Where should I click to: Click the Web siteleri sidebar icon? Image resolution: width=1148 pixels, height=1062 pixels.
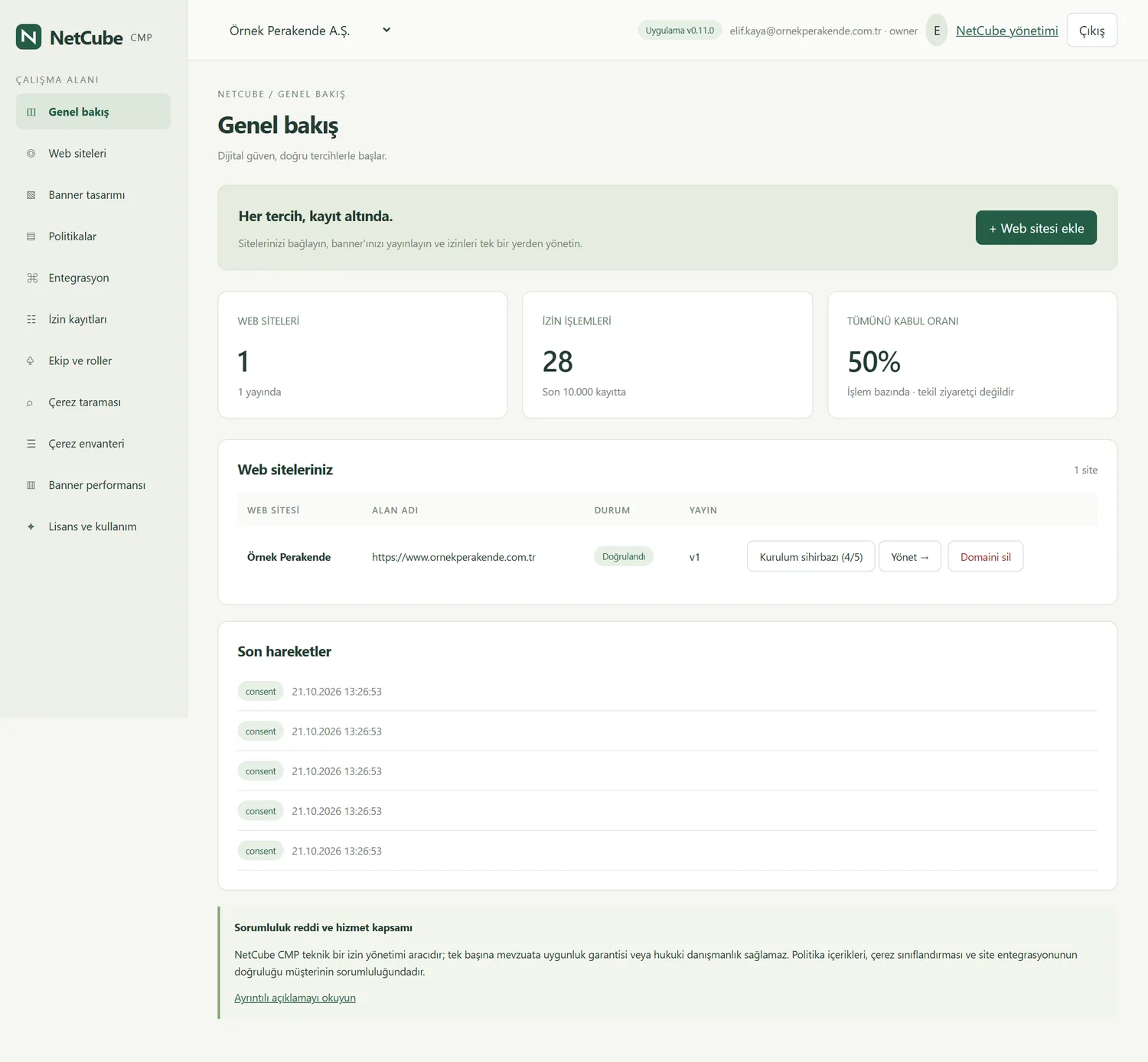click(x=31, y=153)
